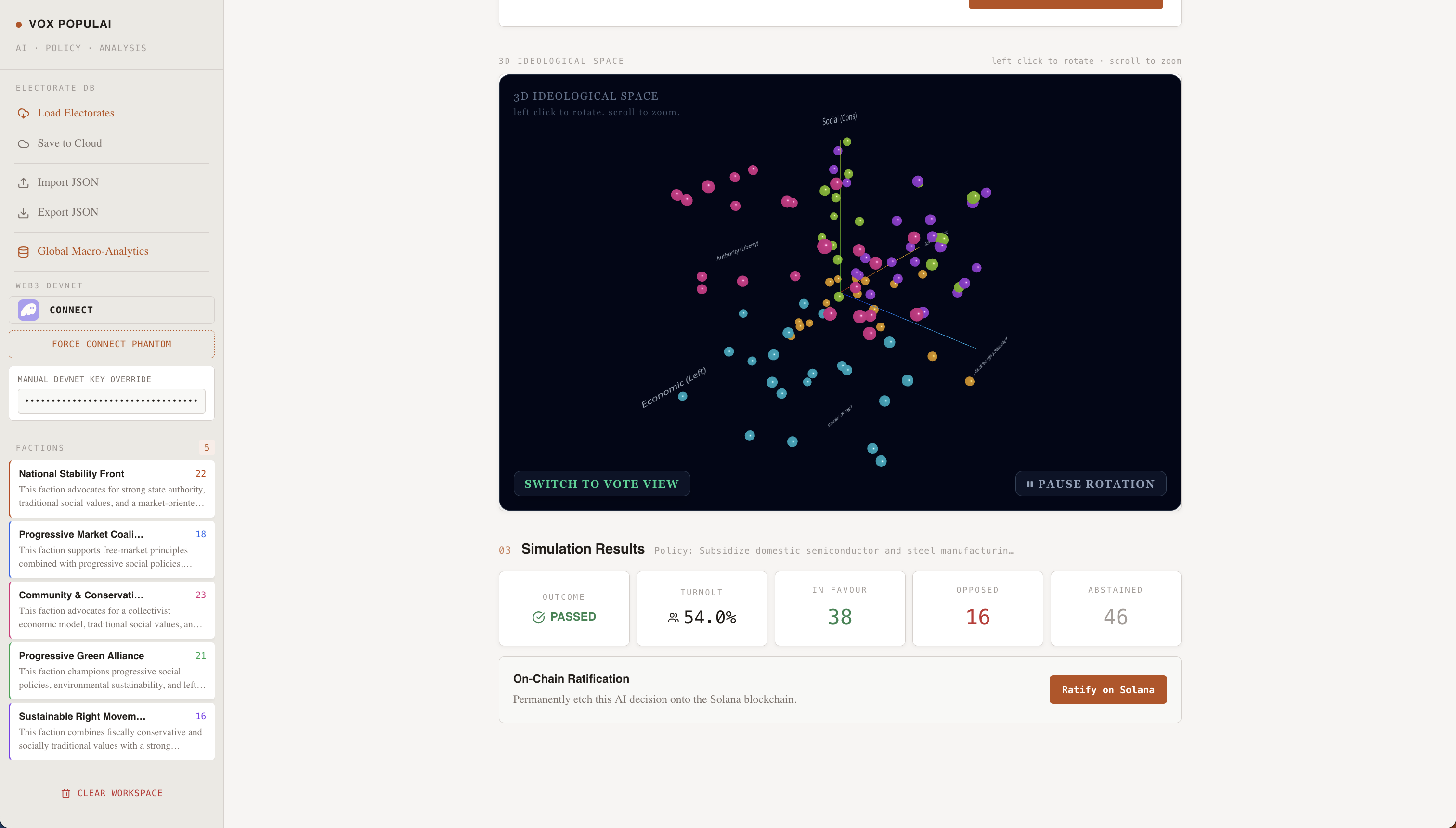This screenshot has height=828, width=1456.
Task: Click the Export JSON download icon
Action: [23, 213]
